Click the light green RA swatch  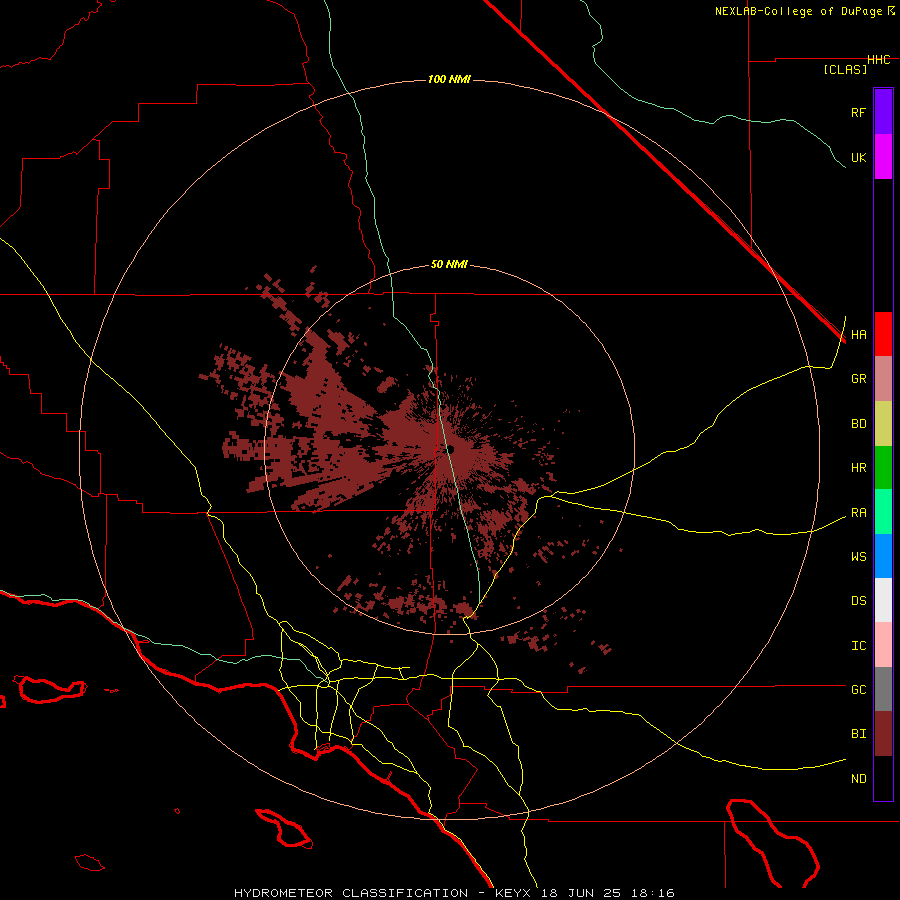click(x=883, y=512)
